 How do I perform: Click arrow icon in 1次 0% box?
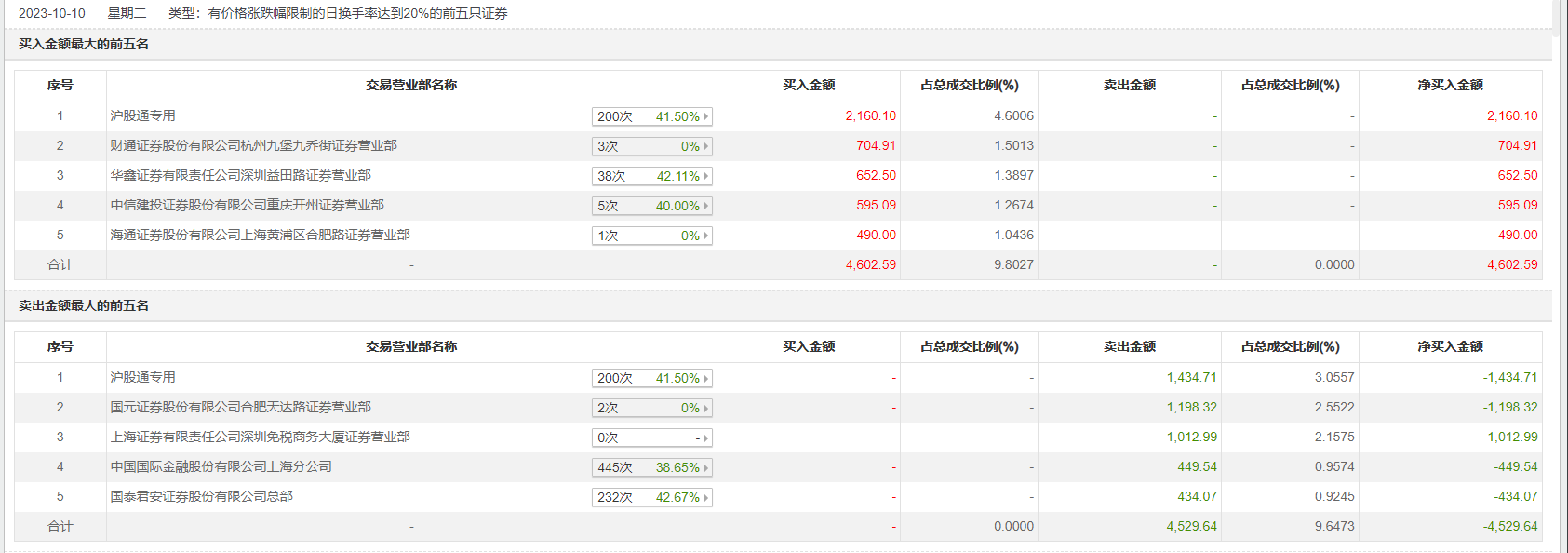click(706, 236)
